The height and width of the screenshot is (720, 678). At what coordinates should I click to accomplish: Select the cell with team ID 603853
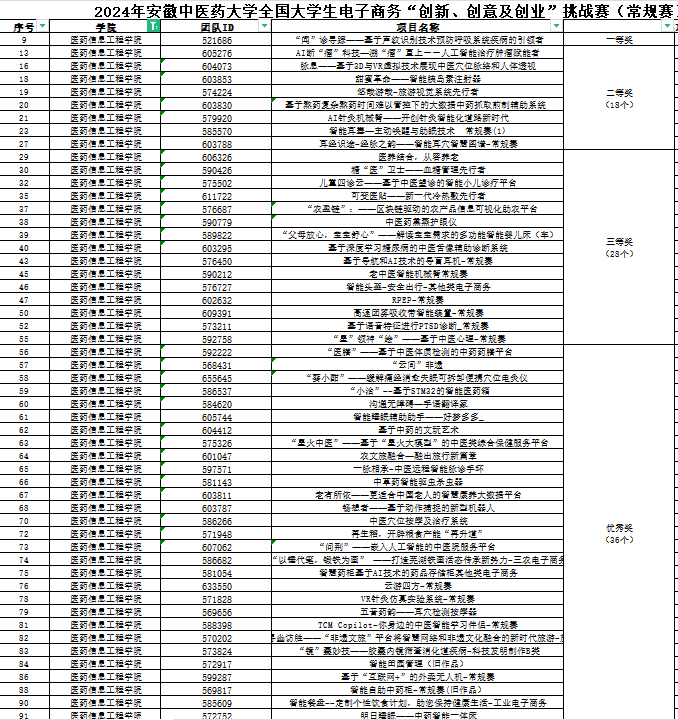pyautogui.click(x=217, y=79)
